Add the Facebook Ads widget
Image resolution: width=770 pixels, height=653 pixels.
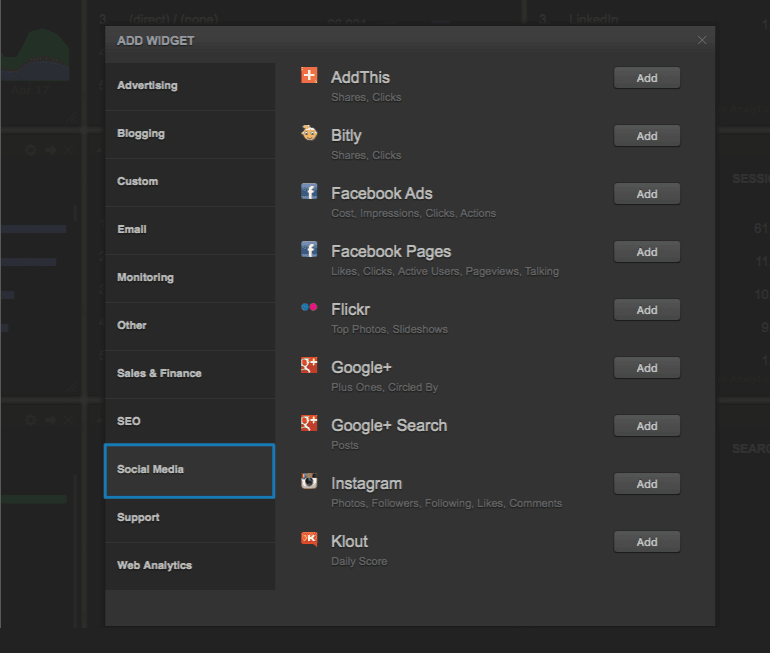(x=647, y=194)
